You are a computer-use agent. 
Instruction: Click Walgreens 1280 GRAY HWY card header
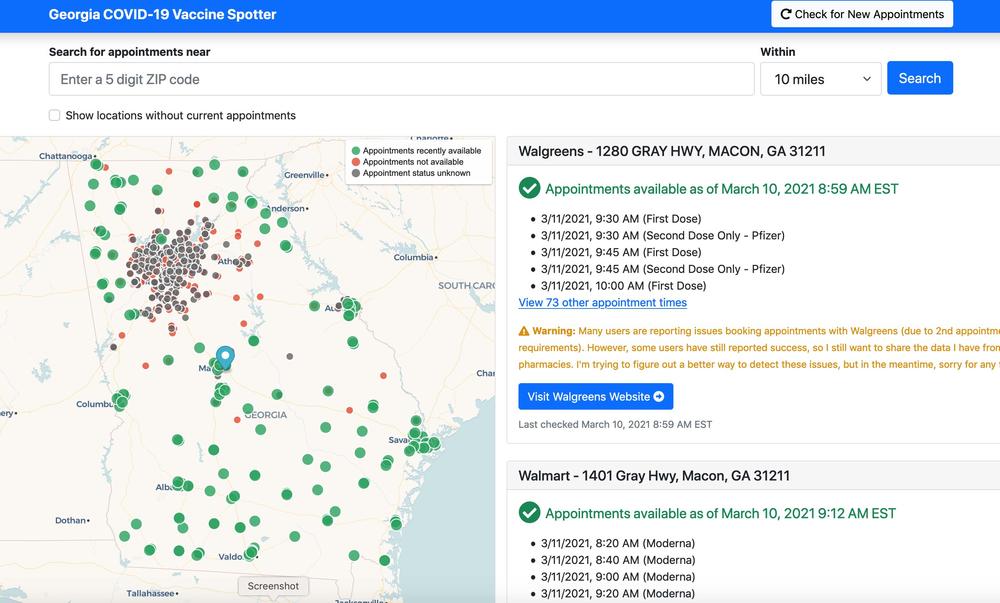(x=753, y=151)
